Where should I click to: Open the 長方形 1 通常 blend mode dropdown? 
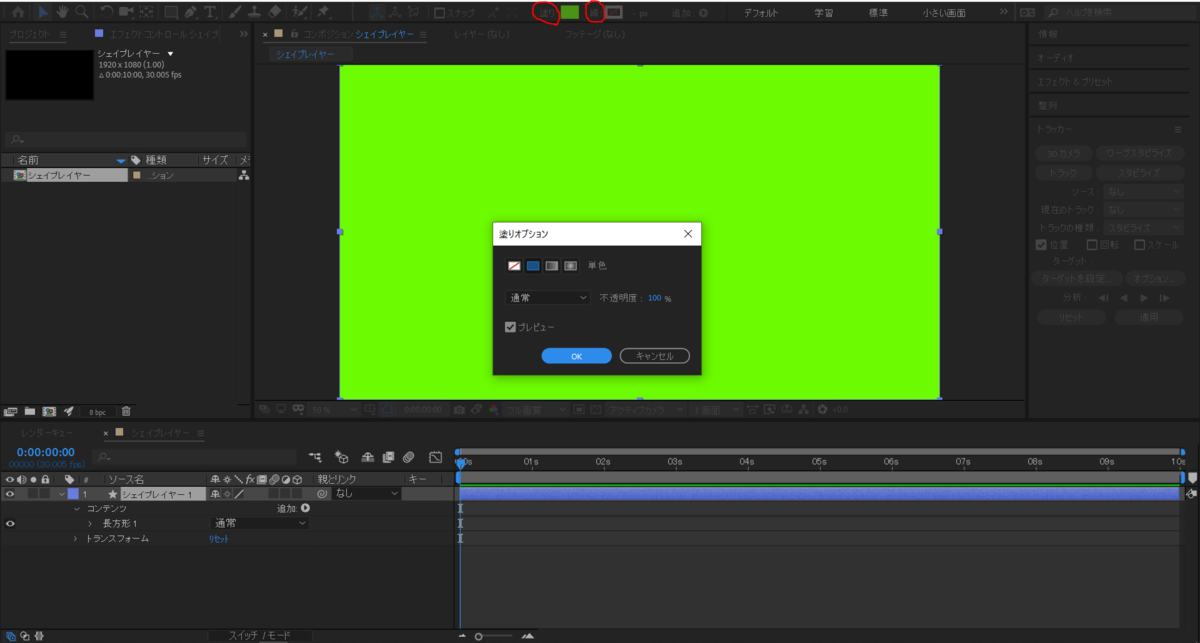(x=258, y=523)
